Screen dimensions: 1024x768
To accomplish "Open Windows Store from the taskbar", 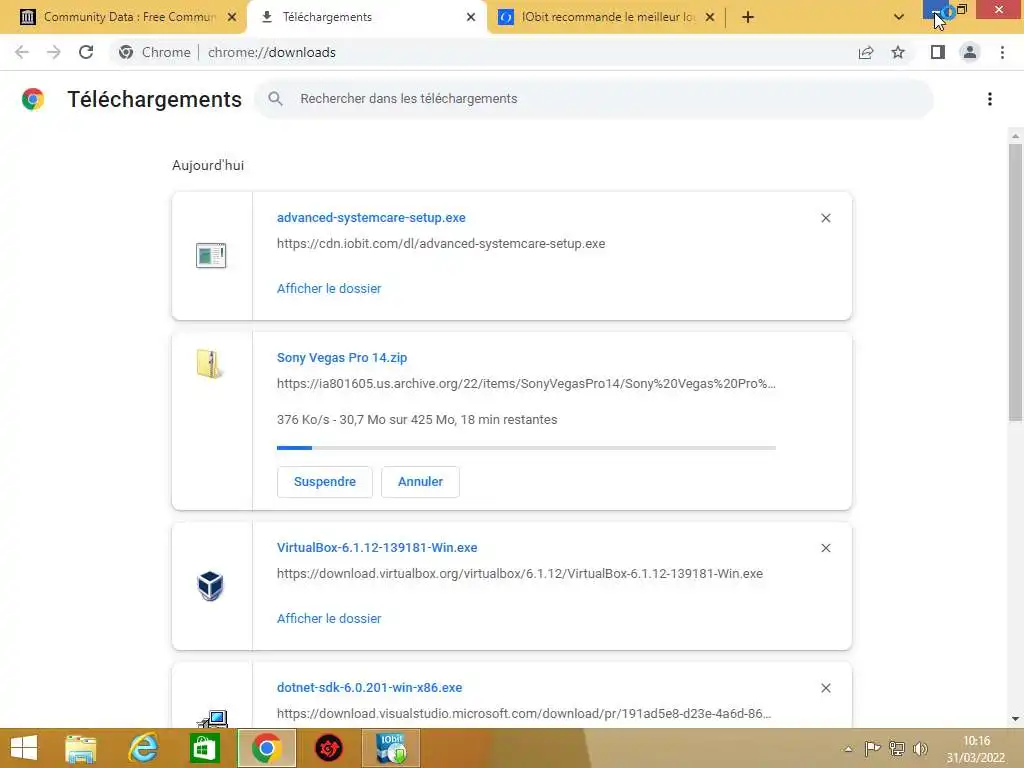I will tap(204, 748).
